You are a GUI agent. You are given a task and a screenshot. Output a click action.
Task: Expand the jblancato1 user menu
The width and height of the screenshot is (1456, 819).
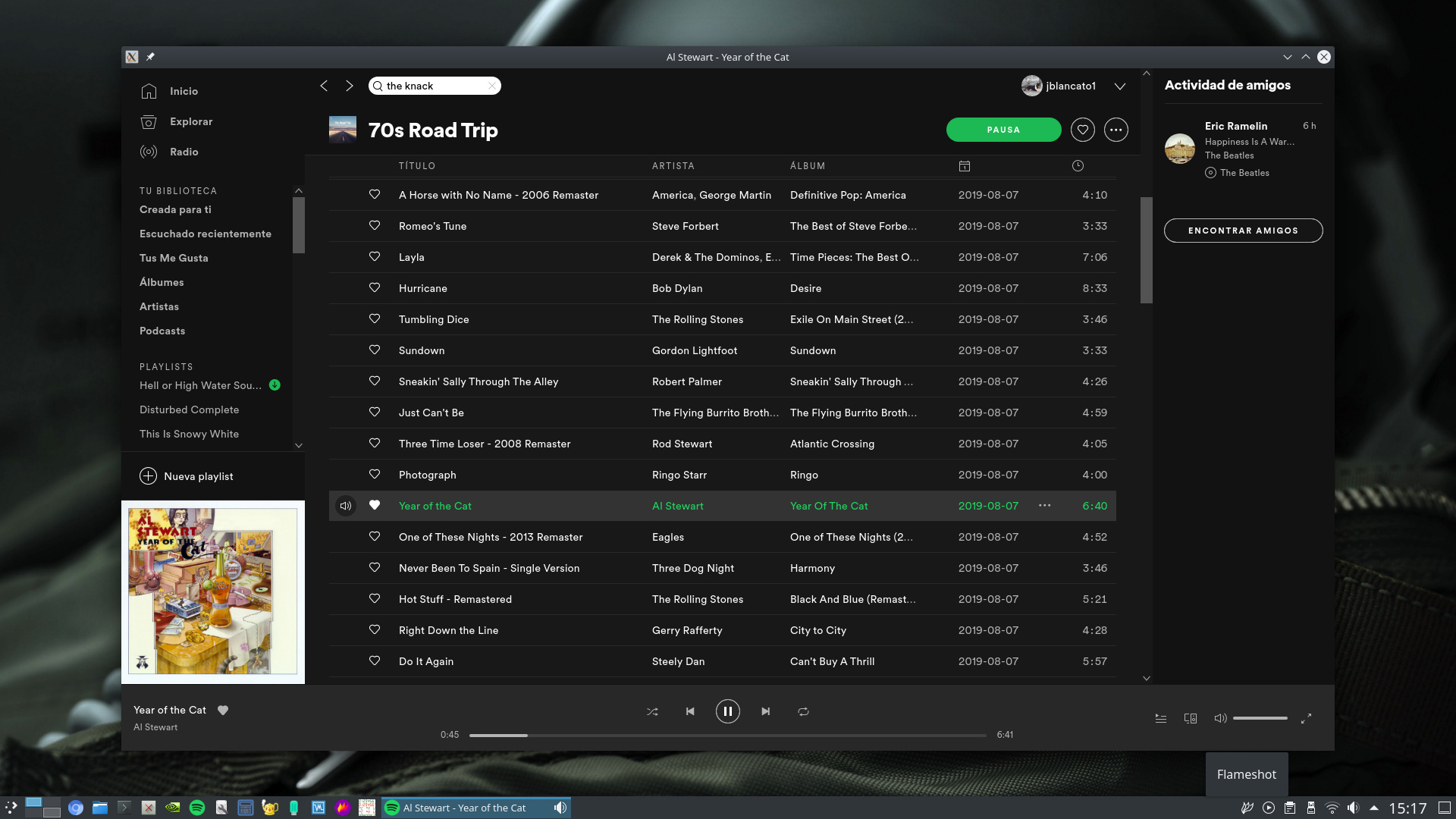(1119, 86)
